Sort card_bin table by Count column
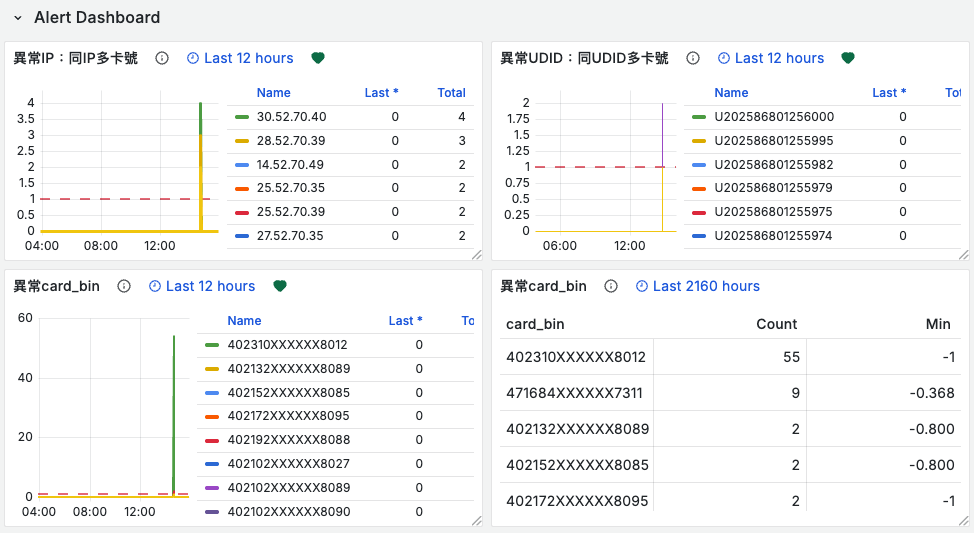974x533 pixels. pos(776,324)
